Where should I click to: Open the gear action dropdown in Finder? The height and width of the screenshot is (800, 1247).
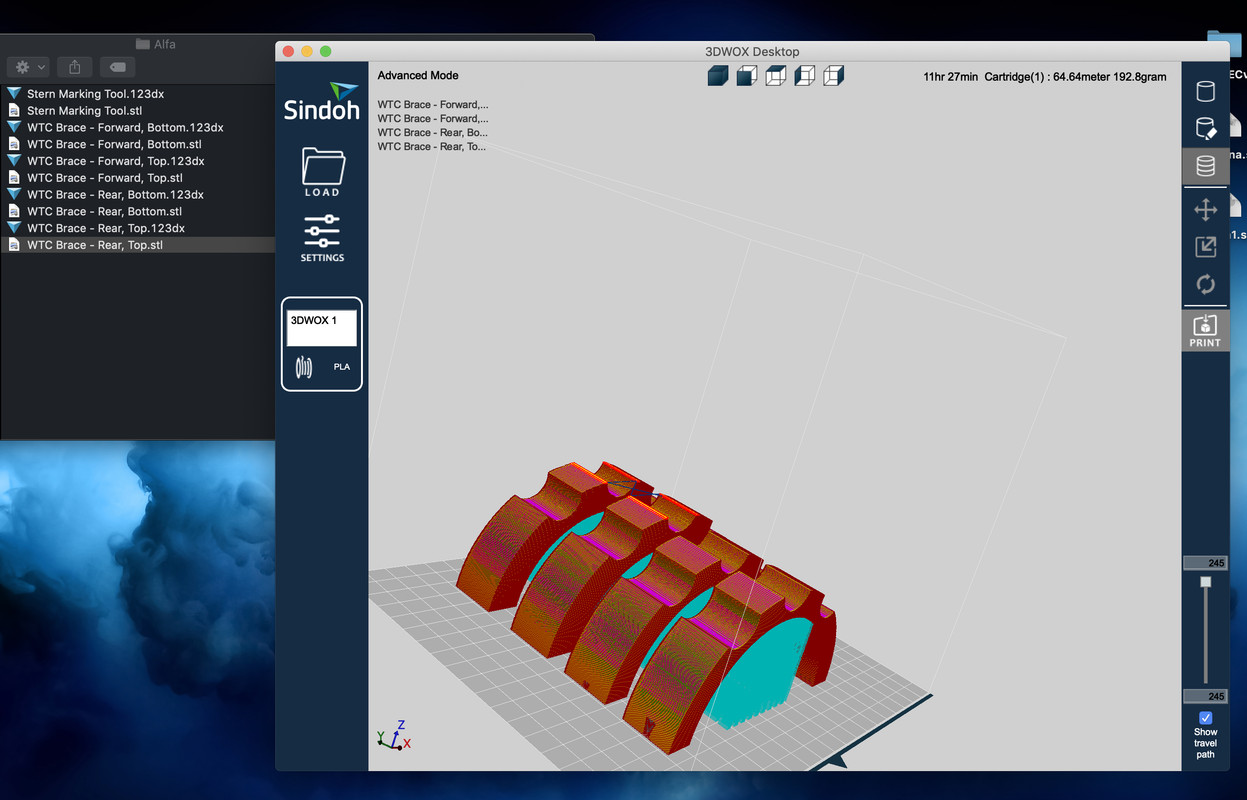[28, 67]
